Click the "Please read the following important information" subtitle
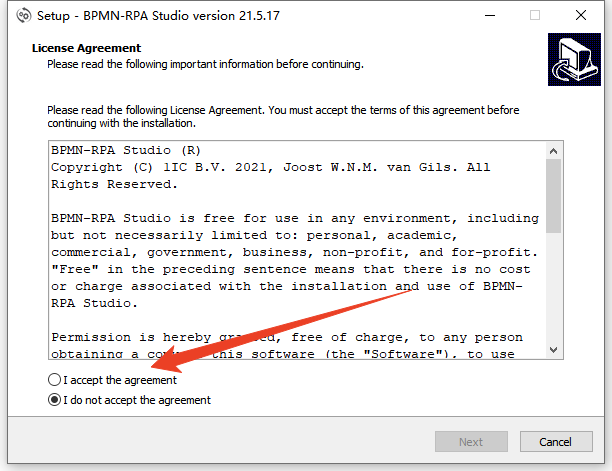 (205, 64)
